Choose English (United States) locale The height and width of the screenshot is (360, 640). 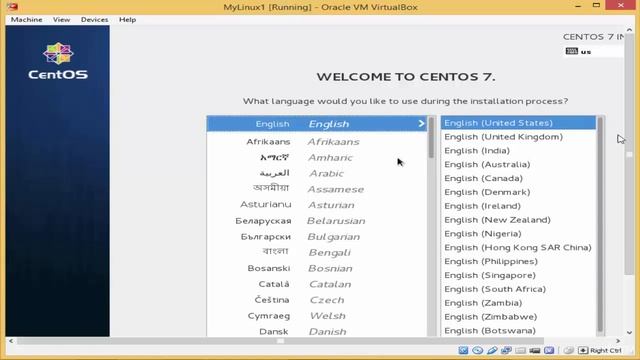tap(518, 123)
